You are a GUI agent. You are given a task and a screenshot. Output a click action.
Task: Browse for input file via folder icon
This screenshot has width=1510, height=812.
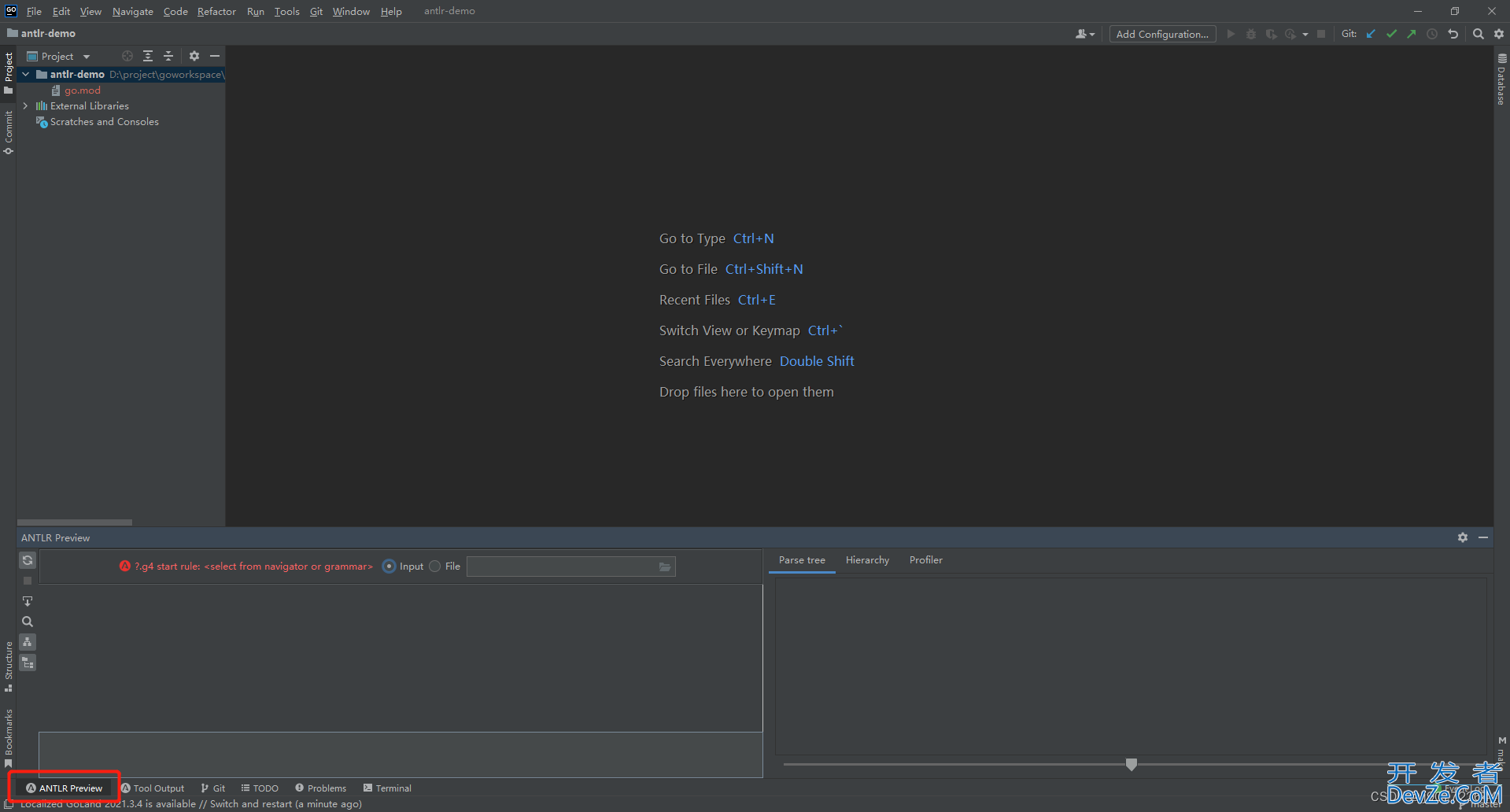pos(665,567)
